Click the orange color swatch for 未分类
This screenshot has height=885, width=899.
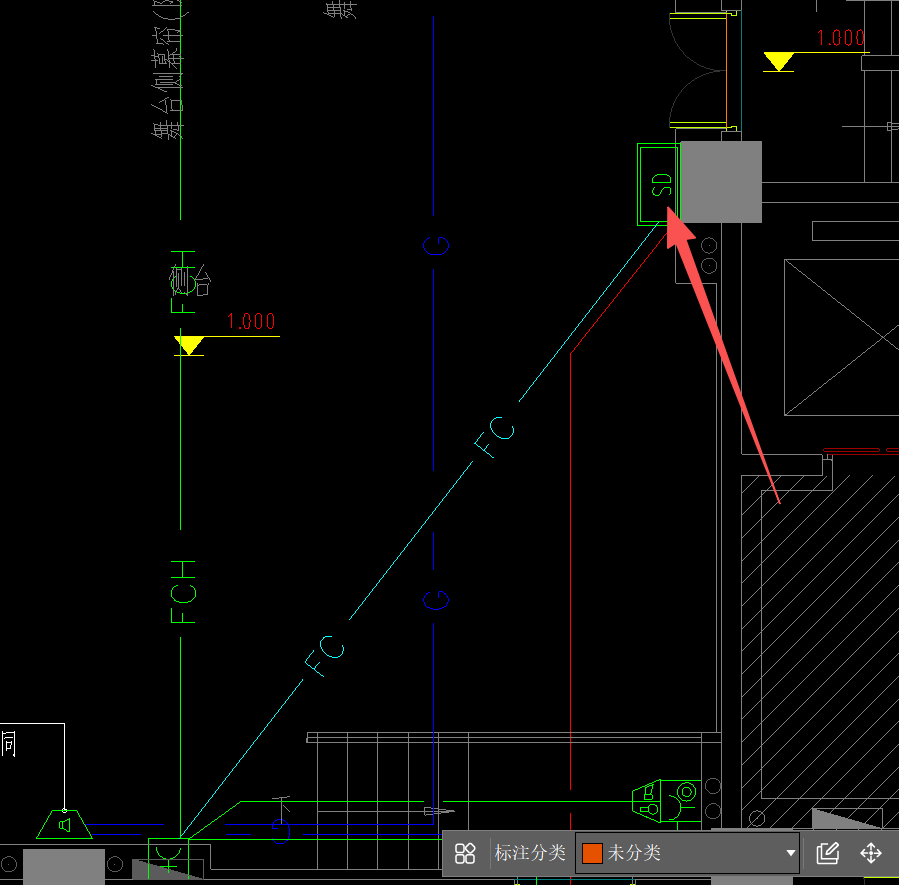[592, 853]
